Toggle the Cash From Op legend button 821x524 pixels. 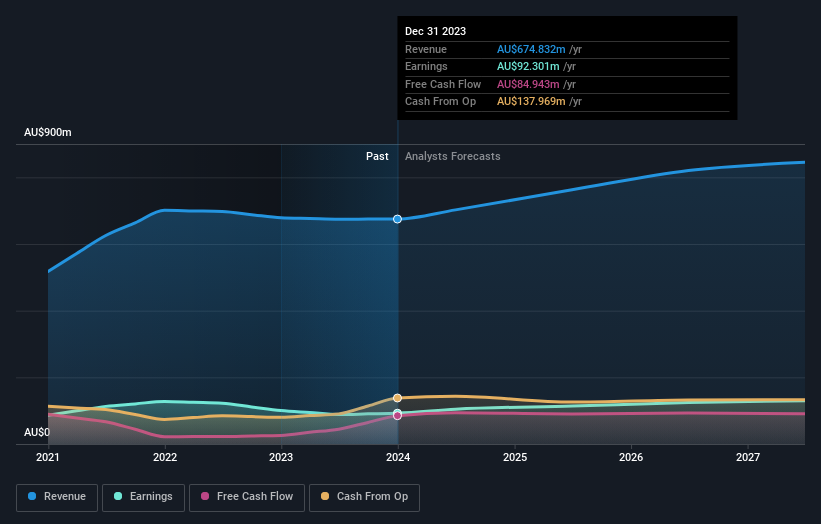pos(364,497)
